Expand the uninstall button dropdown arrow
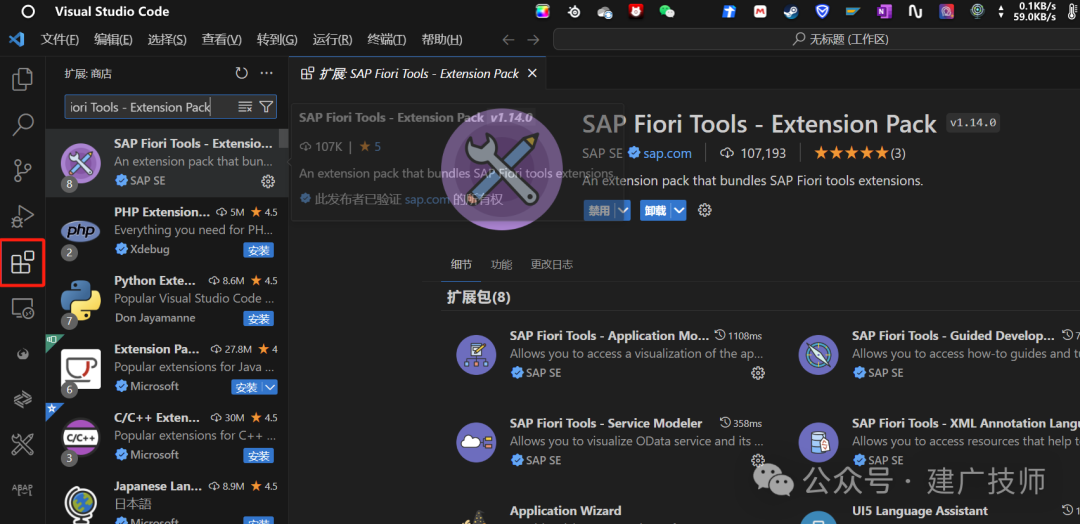 pyautogui.click(x=679, y=211)
